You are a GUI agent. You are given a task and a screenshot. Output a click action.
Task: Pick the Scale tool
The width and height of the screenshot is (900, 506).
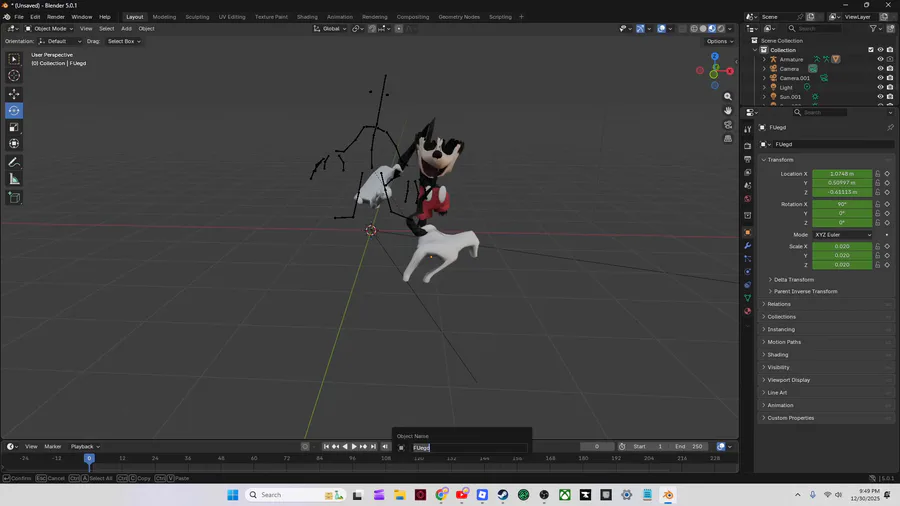[14, 127]
